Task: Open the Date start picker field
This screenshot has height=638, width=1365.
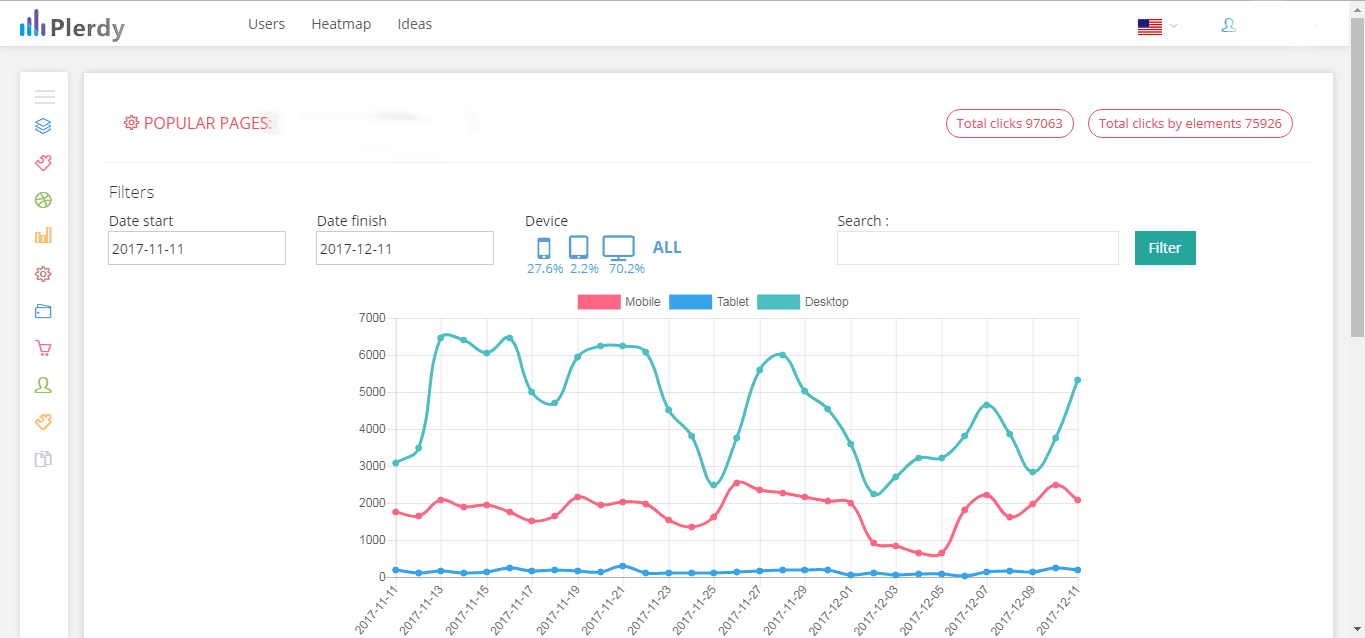Action: [x=197, y=248]
